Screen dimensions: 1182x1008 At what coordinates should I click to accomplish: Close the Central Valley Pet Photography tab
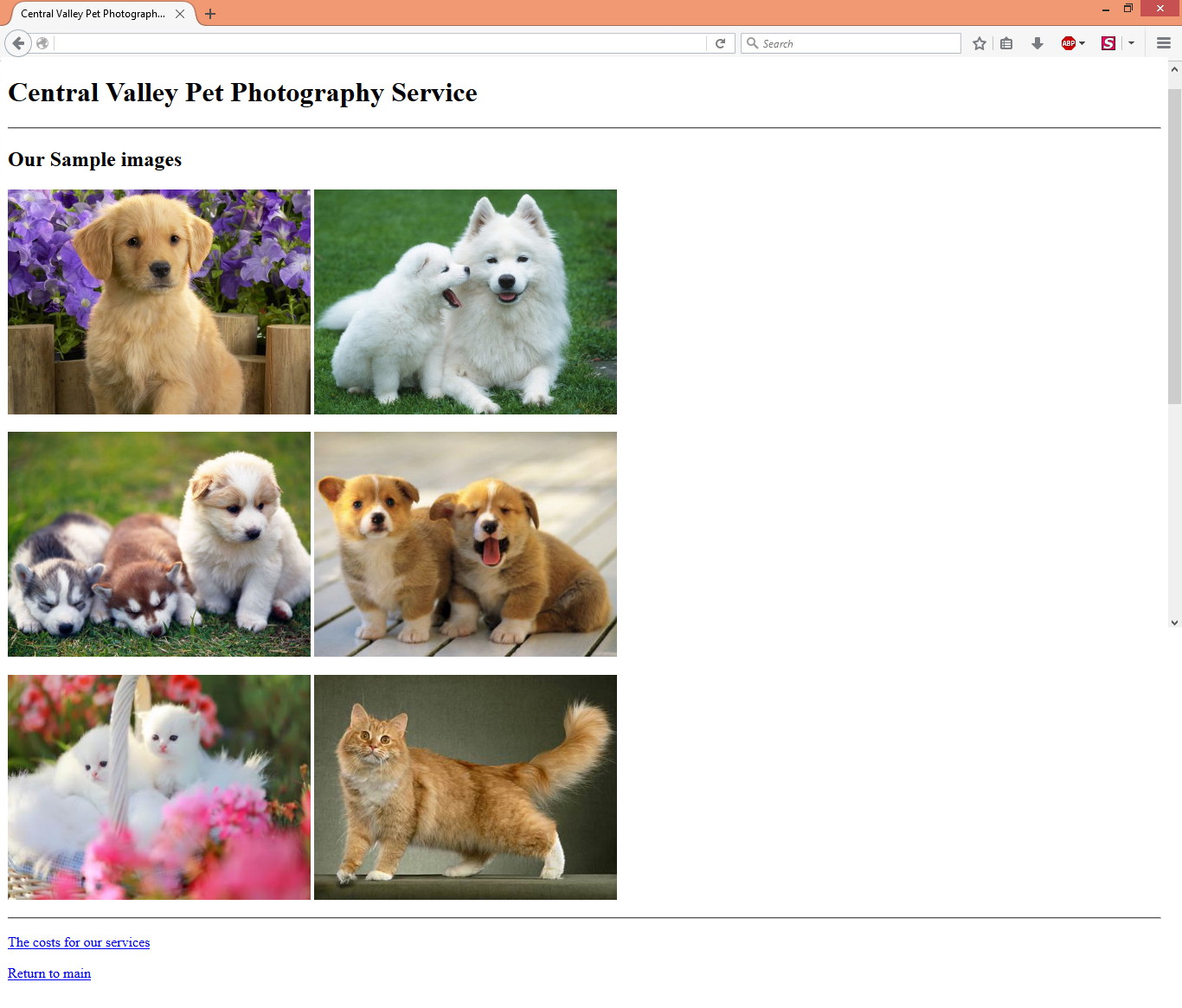coord(180,14)
